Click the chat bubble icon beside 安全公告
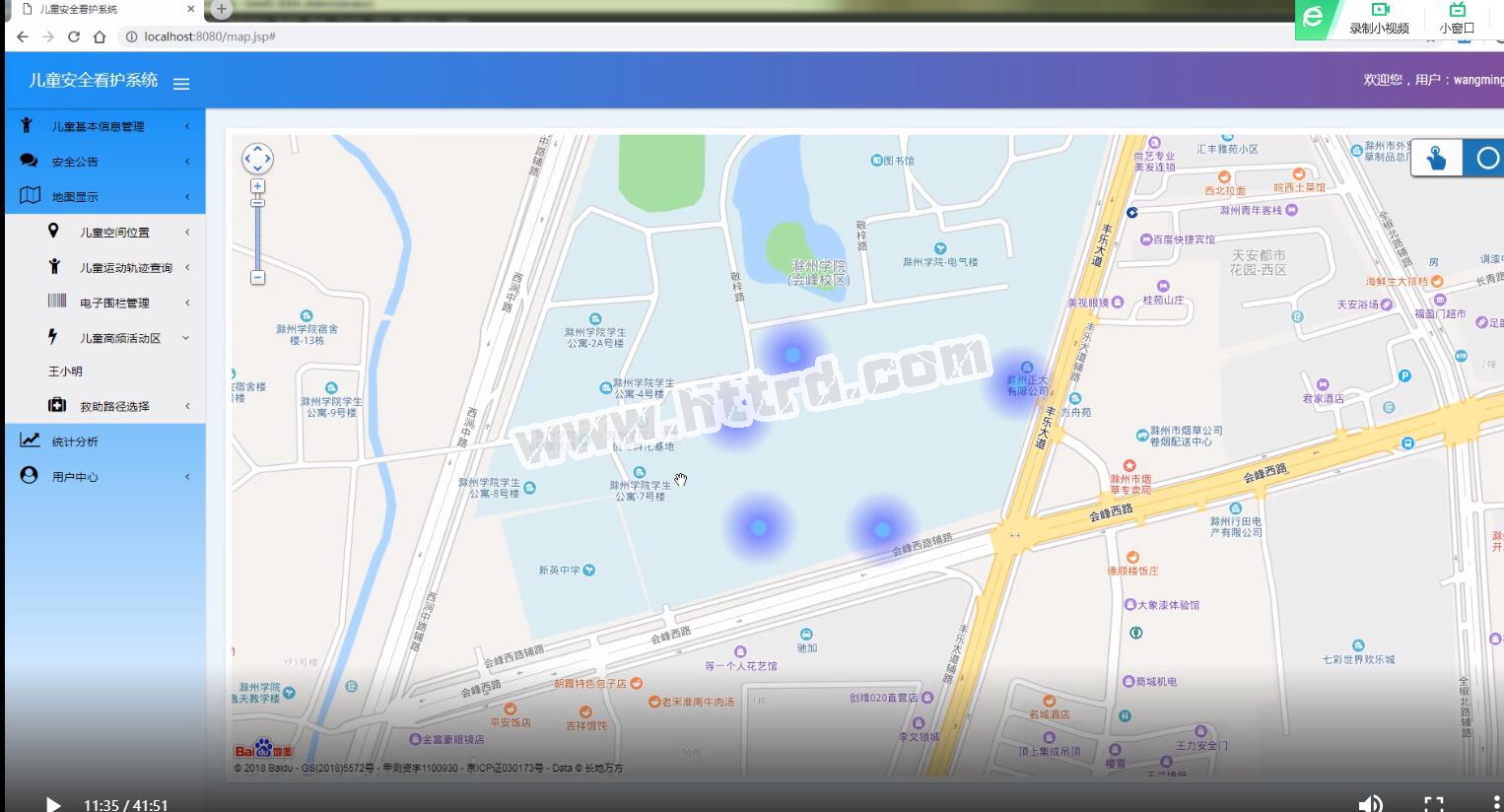Image resolution: width=1504 pixels, height=812 pixels. click(x=29, y=161)
